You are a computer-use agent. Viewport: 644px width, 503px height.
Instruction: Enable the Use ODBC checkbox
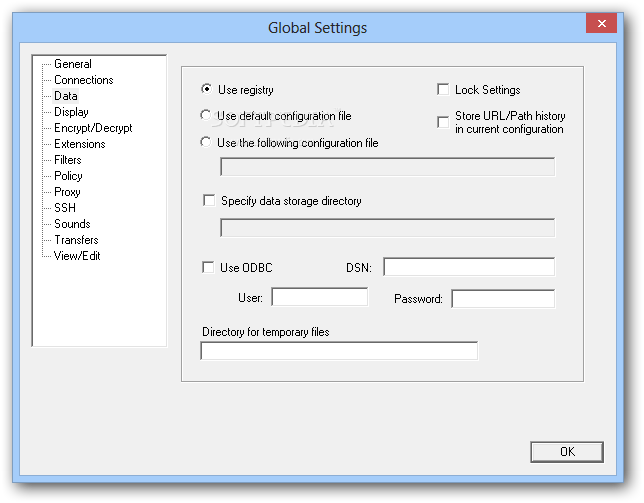tap(208, 268)
